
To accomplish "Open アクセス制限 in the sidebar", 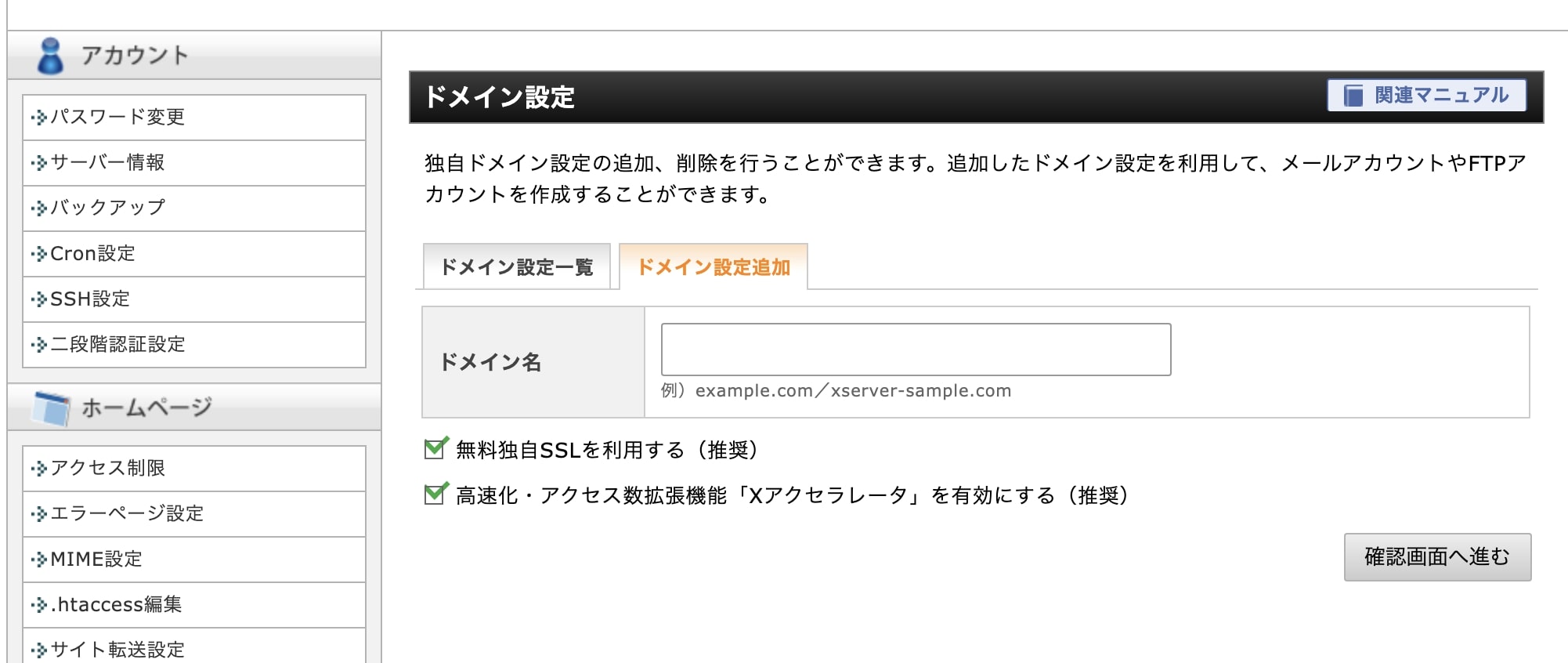I will coord(107,469).
